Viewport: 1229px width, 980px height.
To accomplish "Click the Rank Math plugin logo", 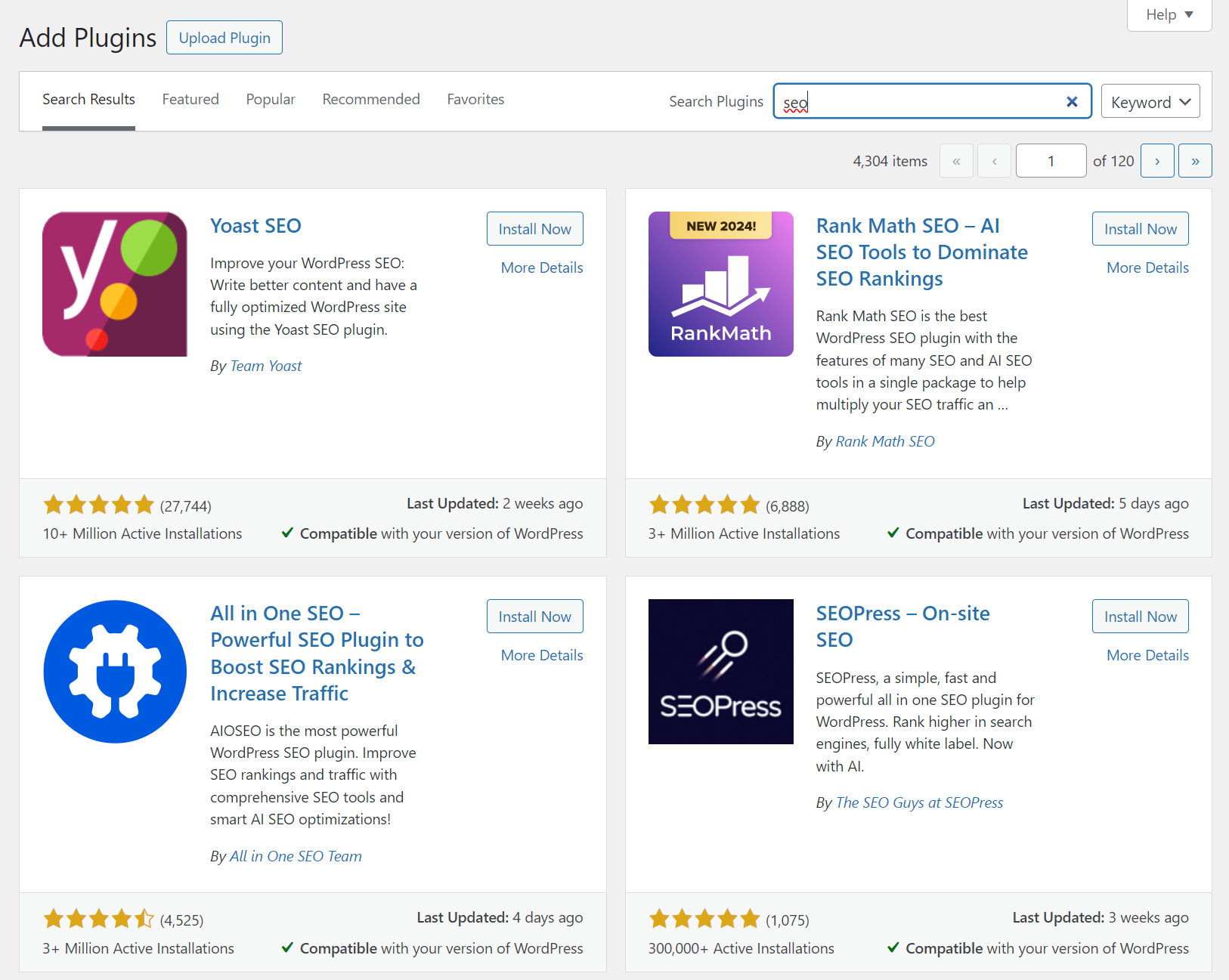I will (x=721, y=284).
